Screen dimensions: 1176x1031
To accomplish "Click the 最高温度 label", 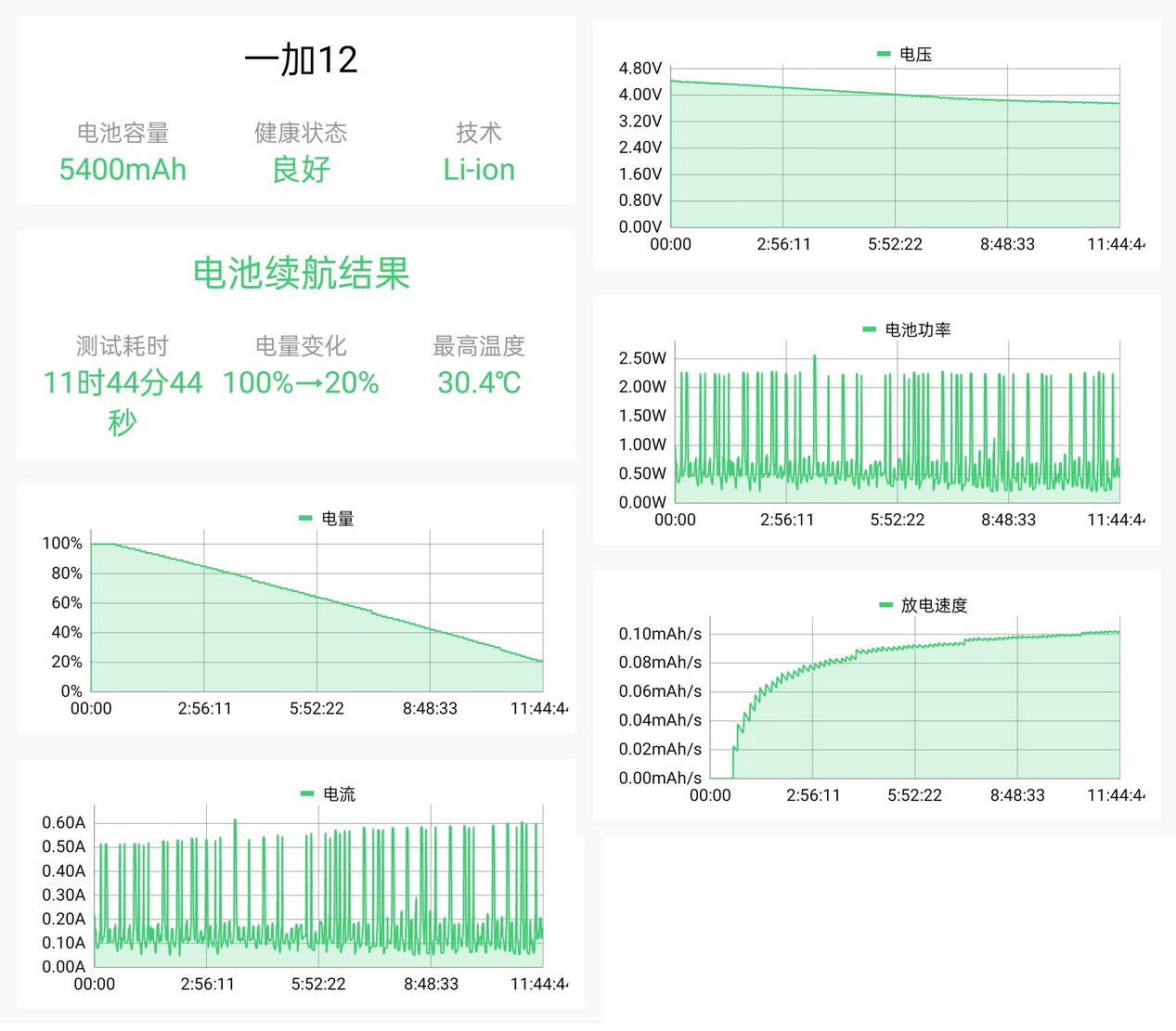I will [479, 346].
